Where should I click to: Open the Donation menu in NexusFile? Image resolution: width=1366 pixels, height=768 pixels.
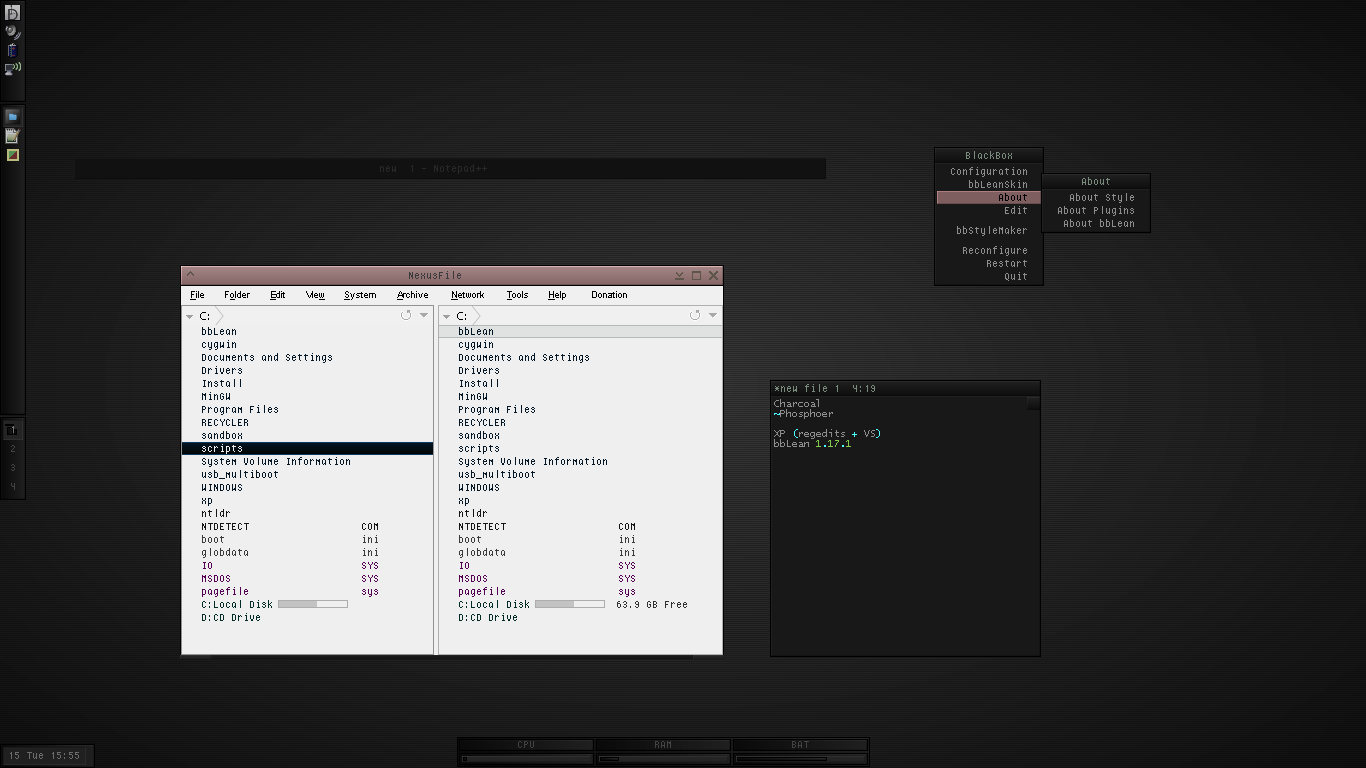pos(609,295)
